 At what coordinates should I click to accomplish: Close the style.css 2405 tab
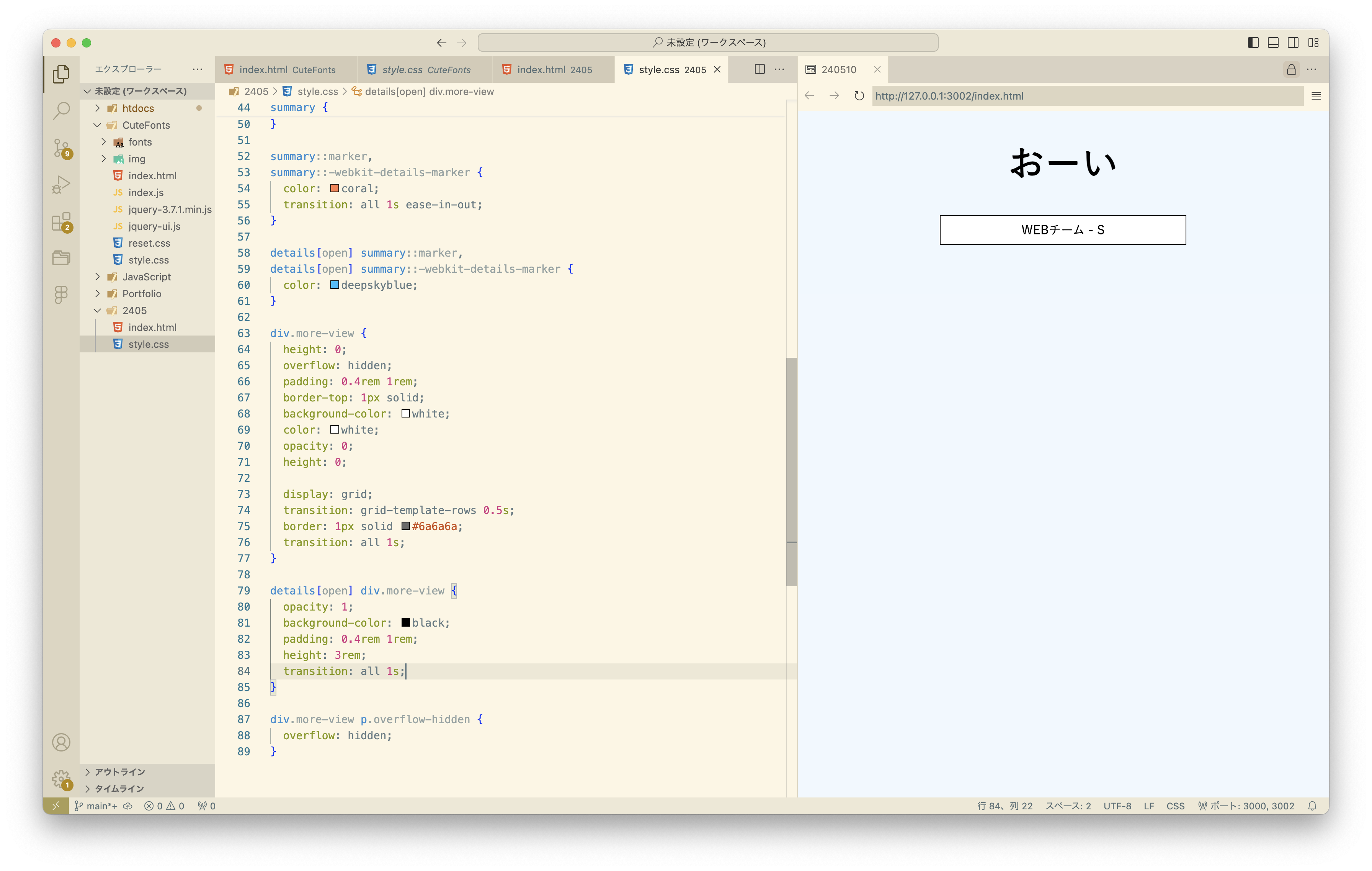click(717, 69)
